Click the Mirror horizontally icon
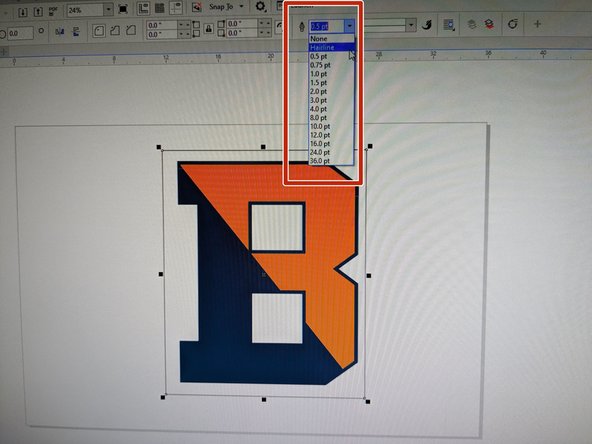The height and width of the screenshot is (444, 592). 60,32
